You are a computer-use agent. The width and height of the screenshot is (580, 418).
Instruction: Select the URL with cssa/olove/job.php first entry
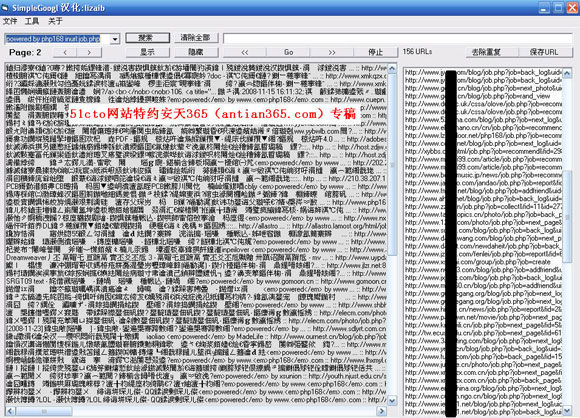(x=483, y=104)
